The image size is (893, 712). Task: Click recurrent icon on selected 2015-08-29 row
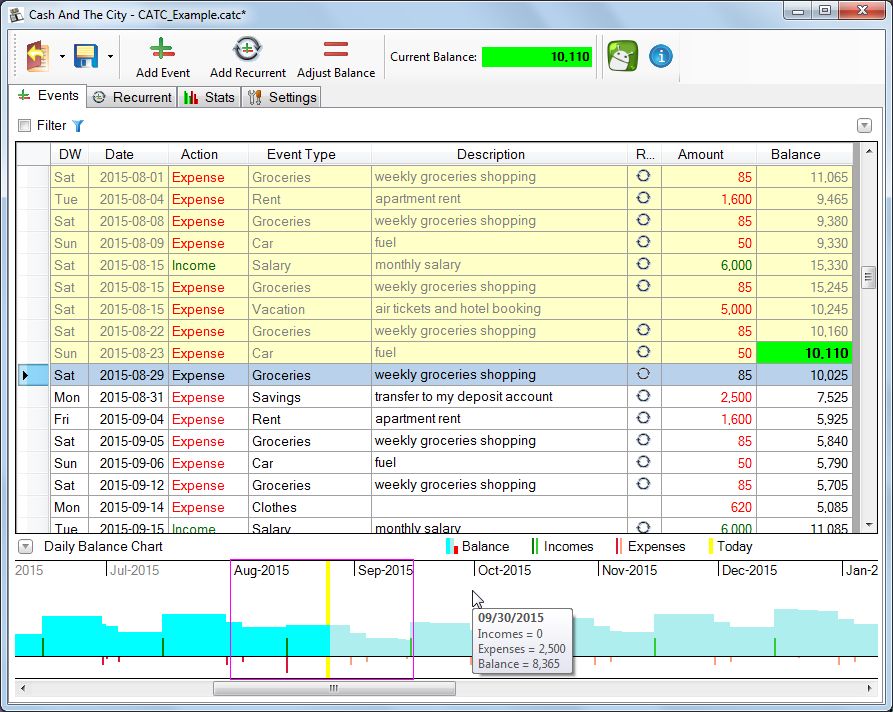[x=643, y=374]
